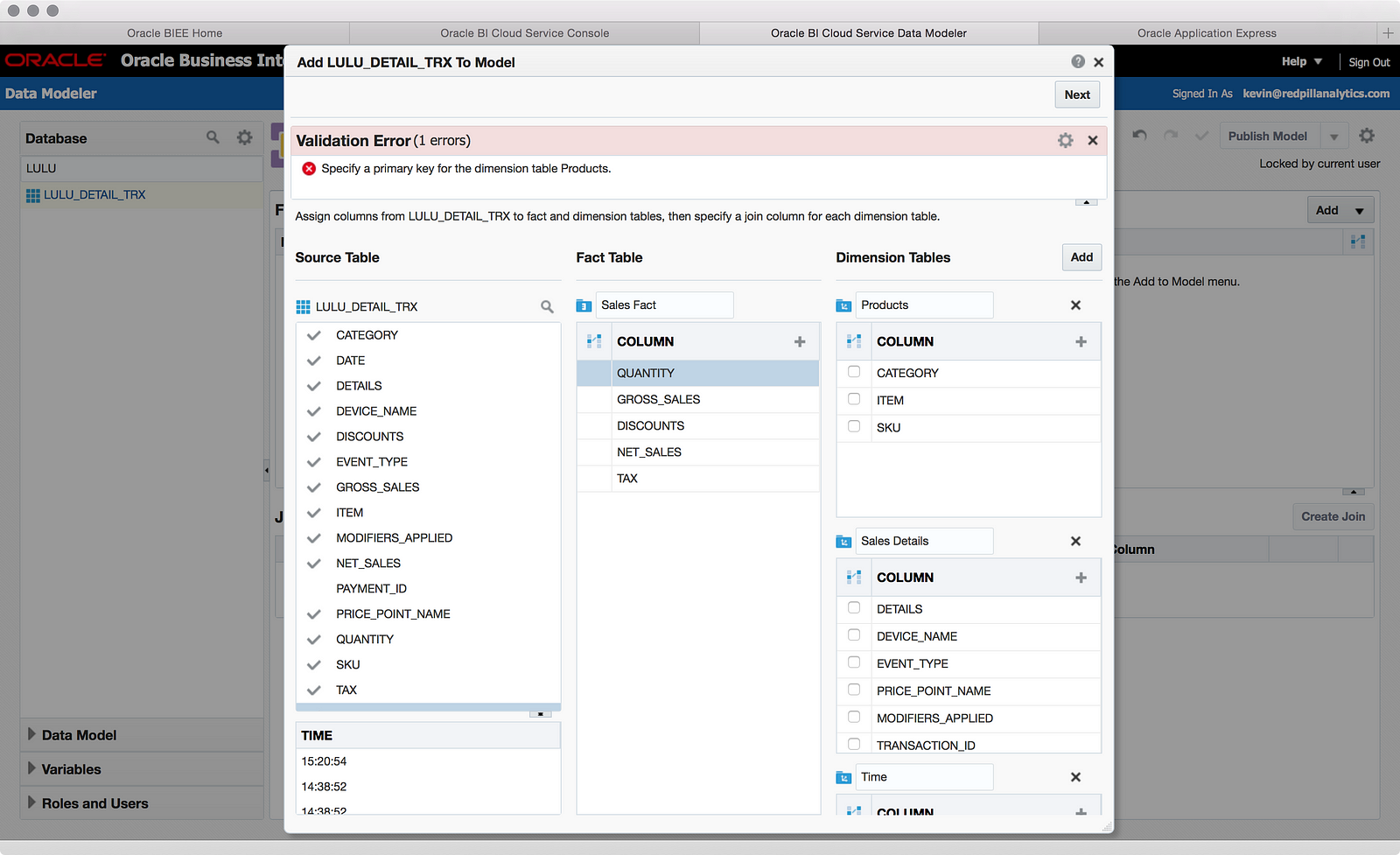Image resolution: width=1400 pixels, height=855 pixels.
Task: Search the Database panel
Action: [213, 137]
